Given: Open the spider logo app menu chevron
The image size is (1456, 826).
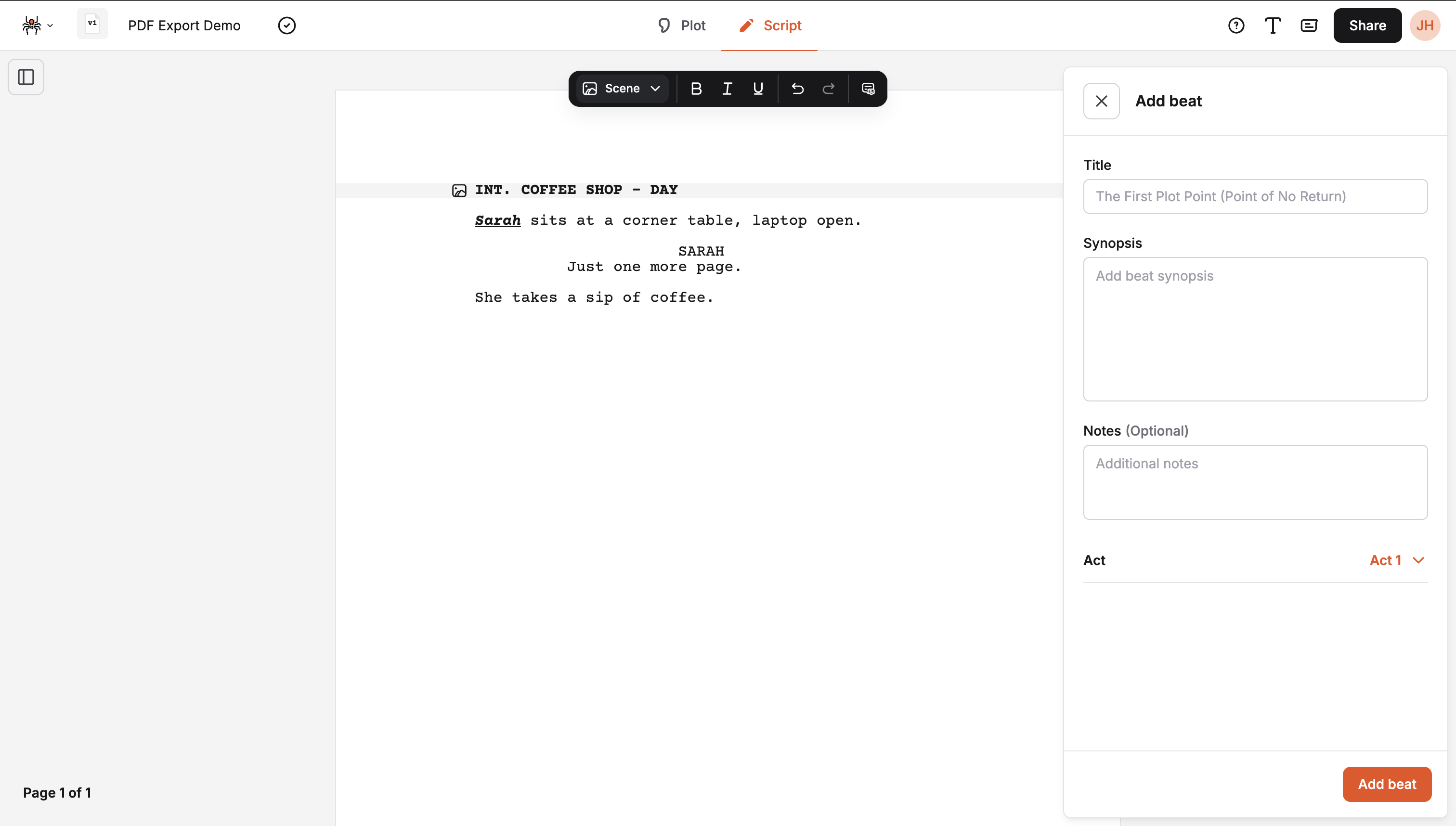Looking at the screenshot, I should (x=50, y=26).
